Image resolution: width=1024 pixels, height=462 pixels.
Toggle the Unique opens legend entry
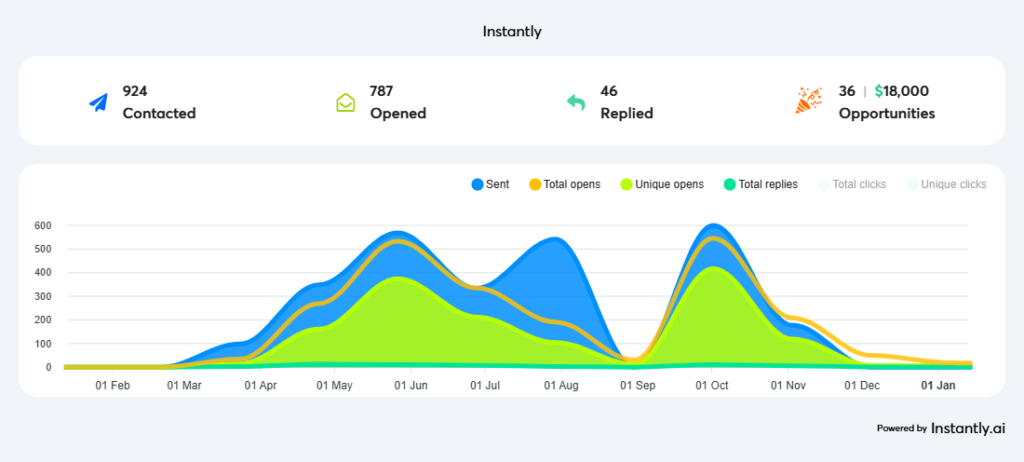662,184
